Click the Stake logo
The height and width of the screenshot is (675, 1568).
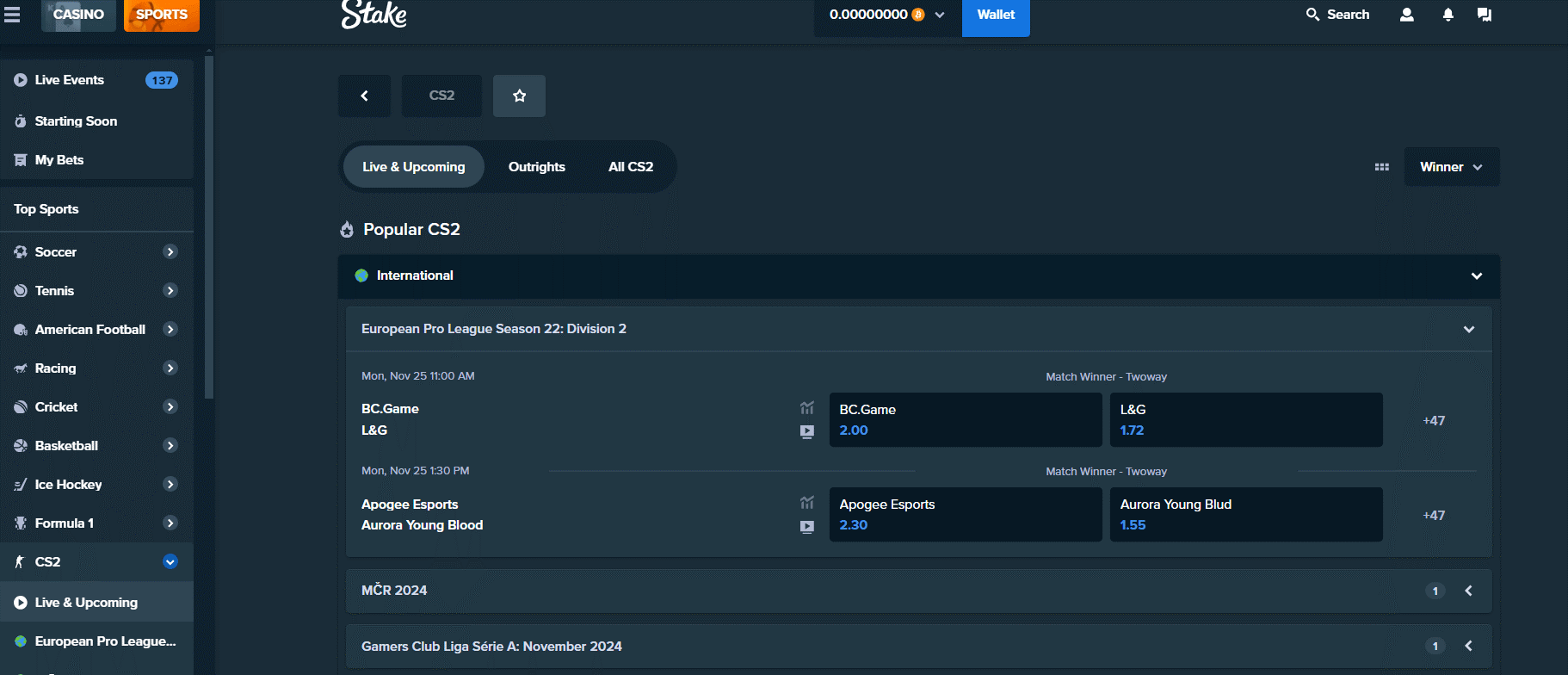[x=373, y=15]
